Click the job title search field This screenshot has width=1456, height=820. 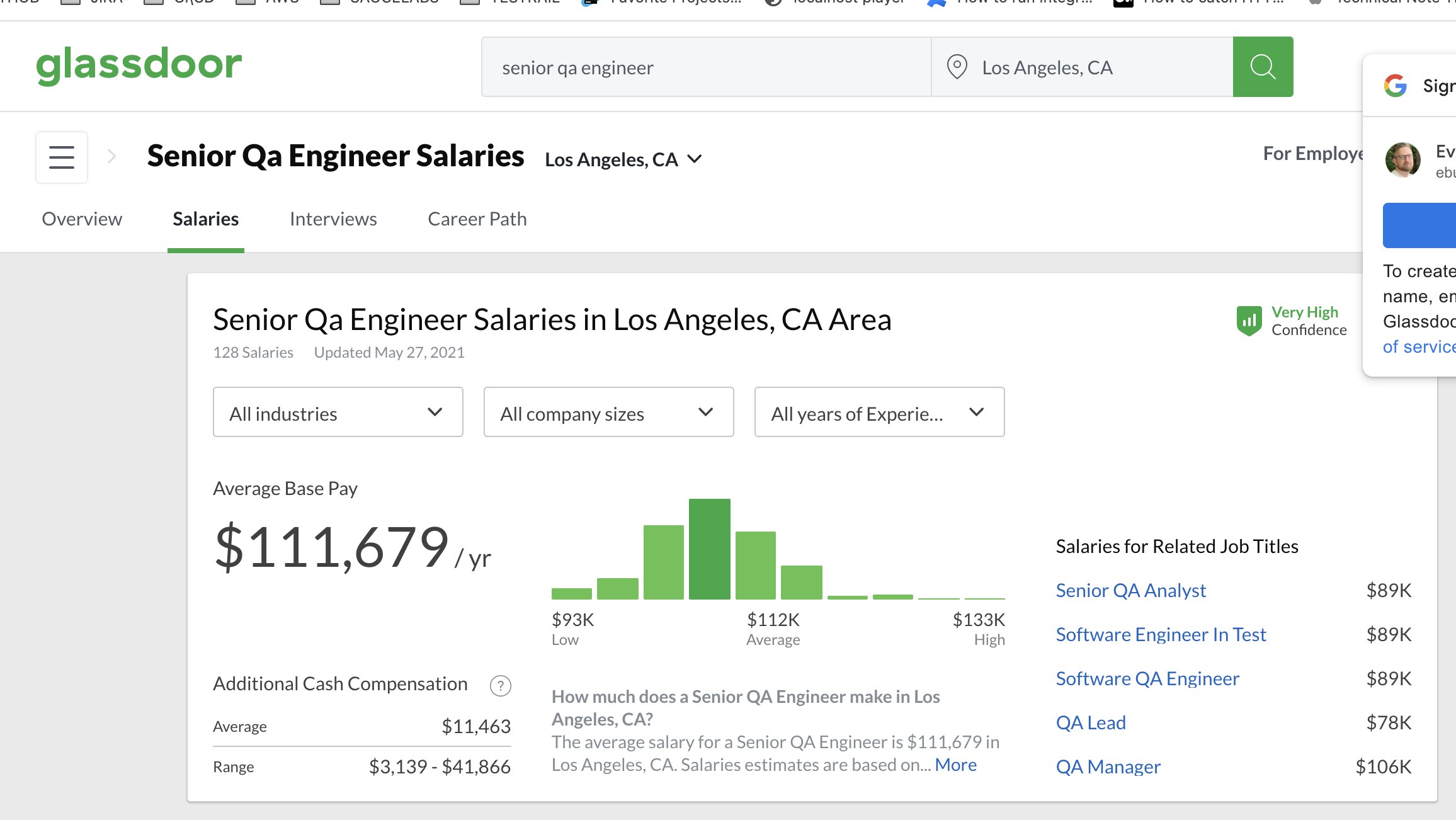pyautogui.click(x=707, y=67)
